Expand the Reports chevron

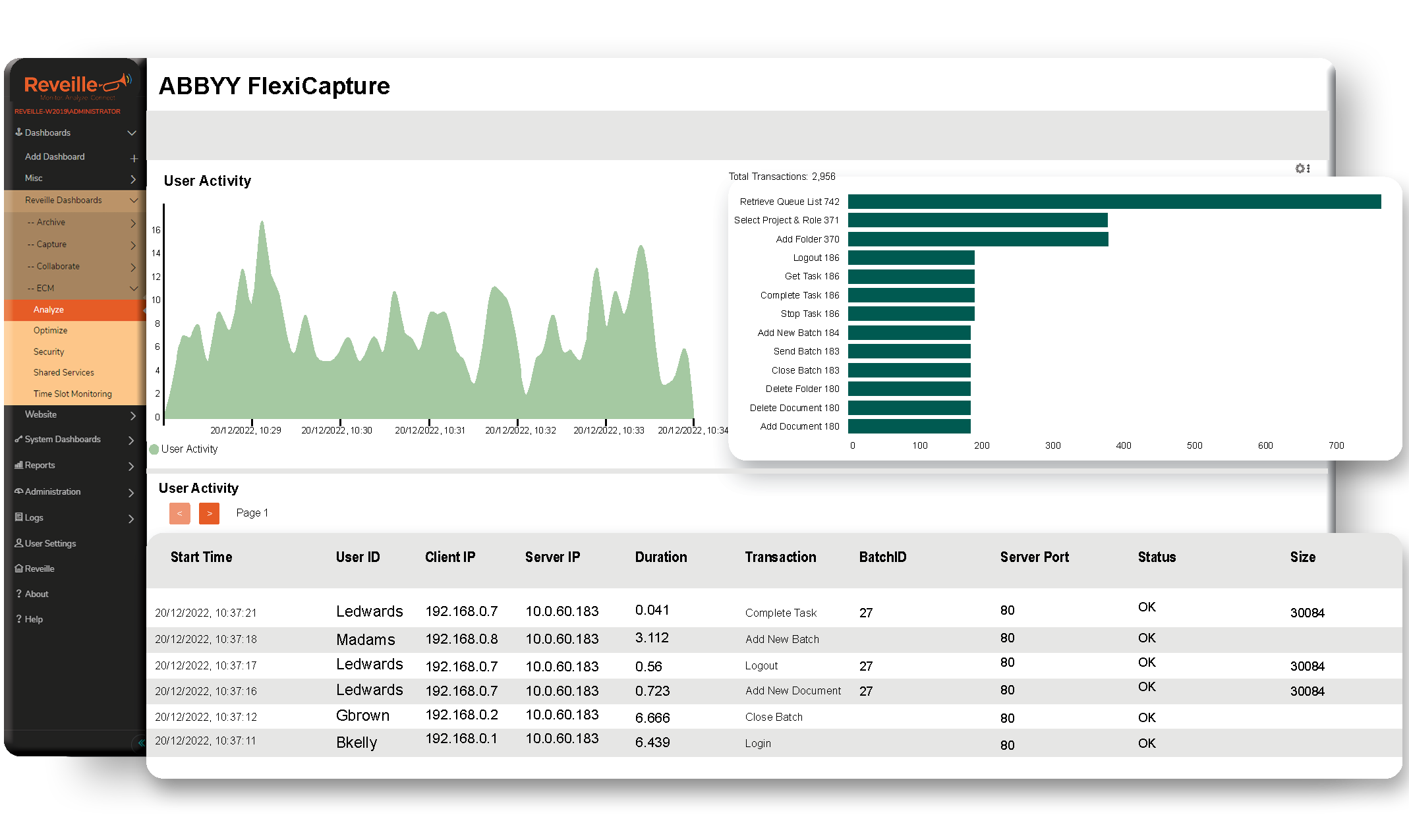pyautogui.click(x=131, y=466)
